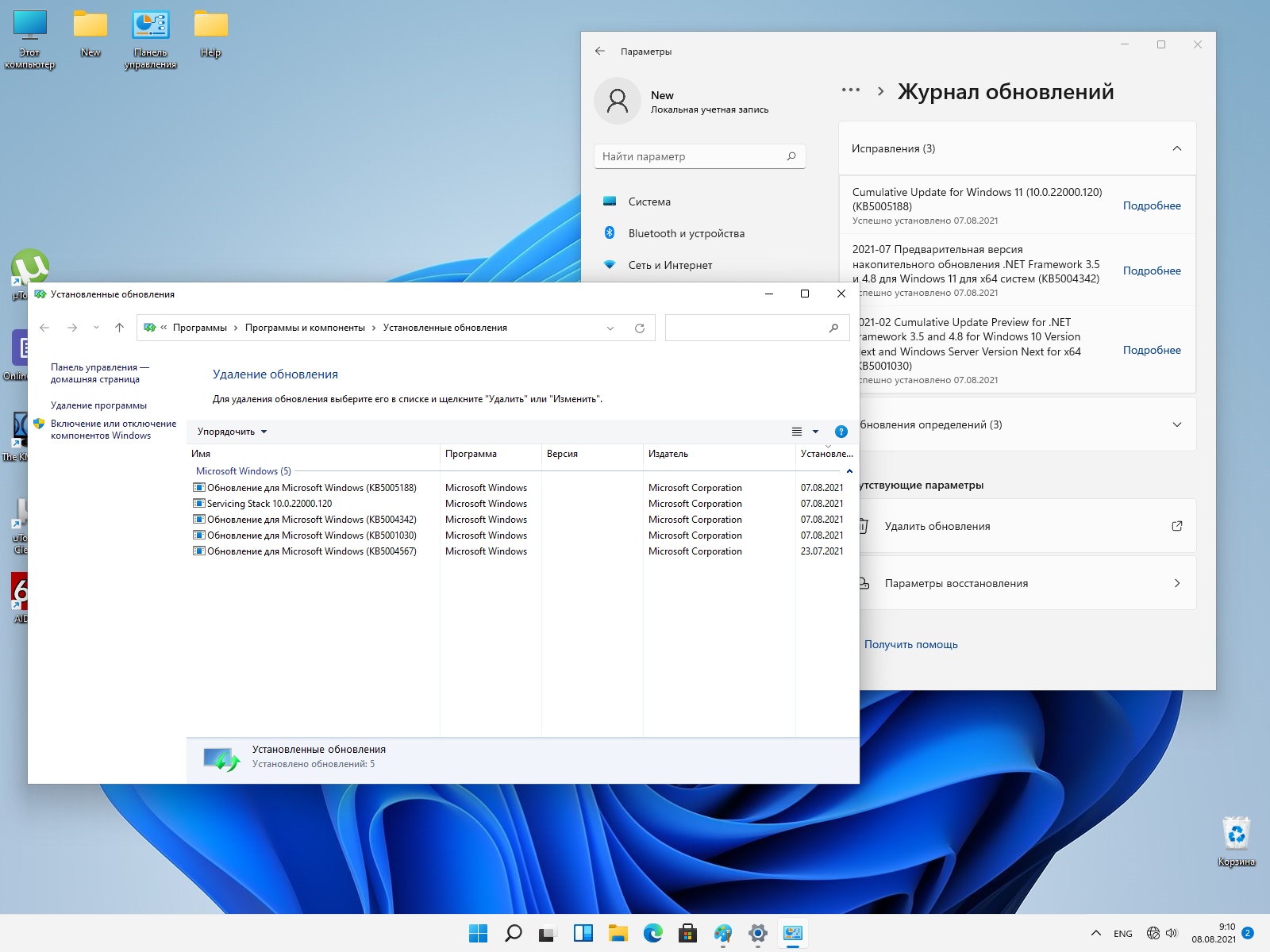Collapse Microsoft Windows (5) group
The width and height of the screenshot is (1270, 952).
[x=849, y=471]
